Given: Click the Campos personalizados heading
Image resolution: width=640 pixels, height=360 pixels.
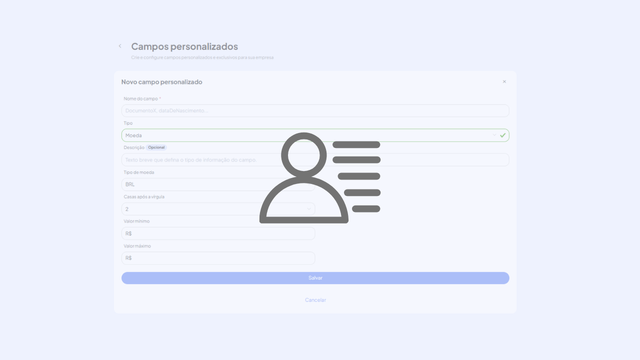Looking at the screenshot, I should point(184,47).
